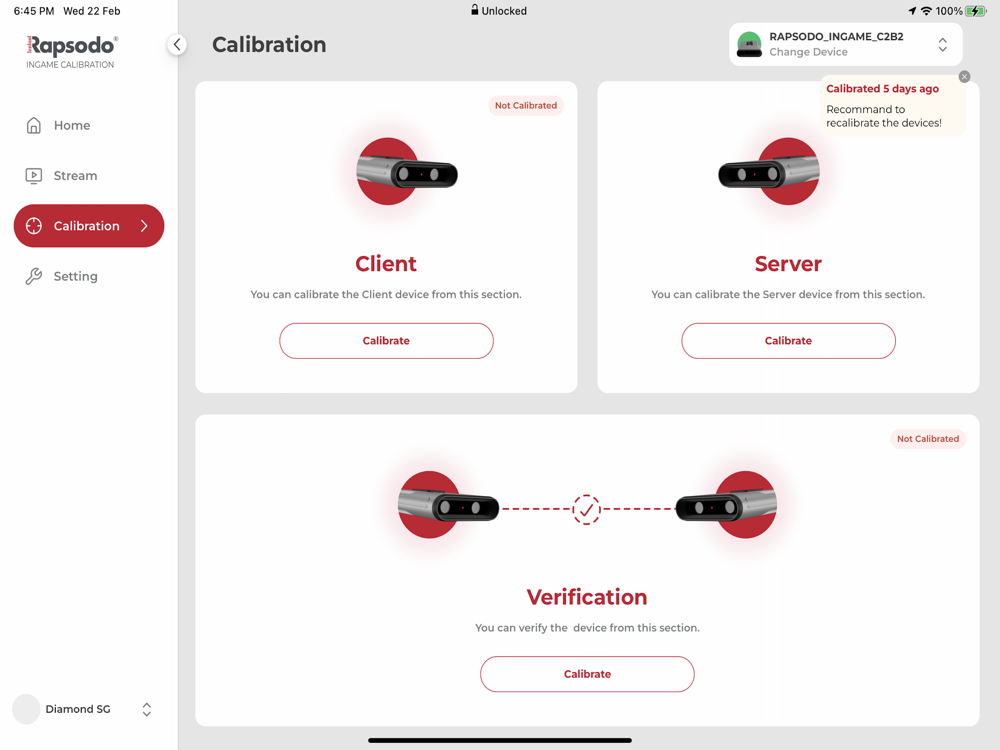This screenshot has height=750, width=1000.
Task: Click the Server camera device image
Action: pyautogui.click(x=769, y=172)
